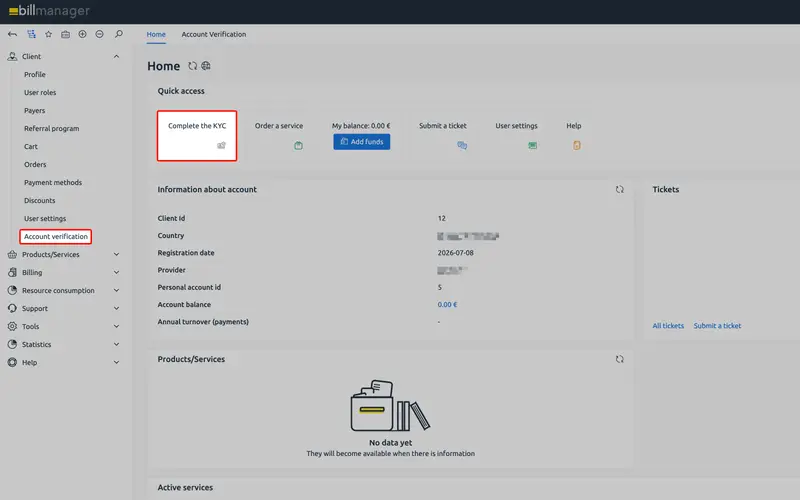Click the Billing calculator icon in sidebar
The image size is (800, 500).
[x=12, y=272]
